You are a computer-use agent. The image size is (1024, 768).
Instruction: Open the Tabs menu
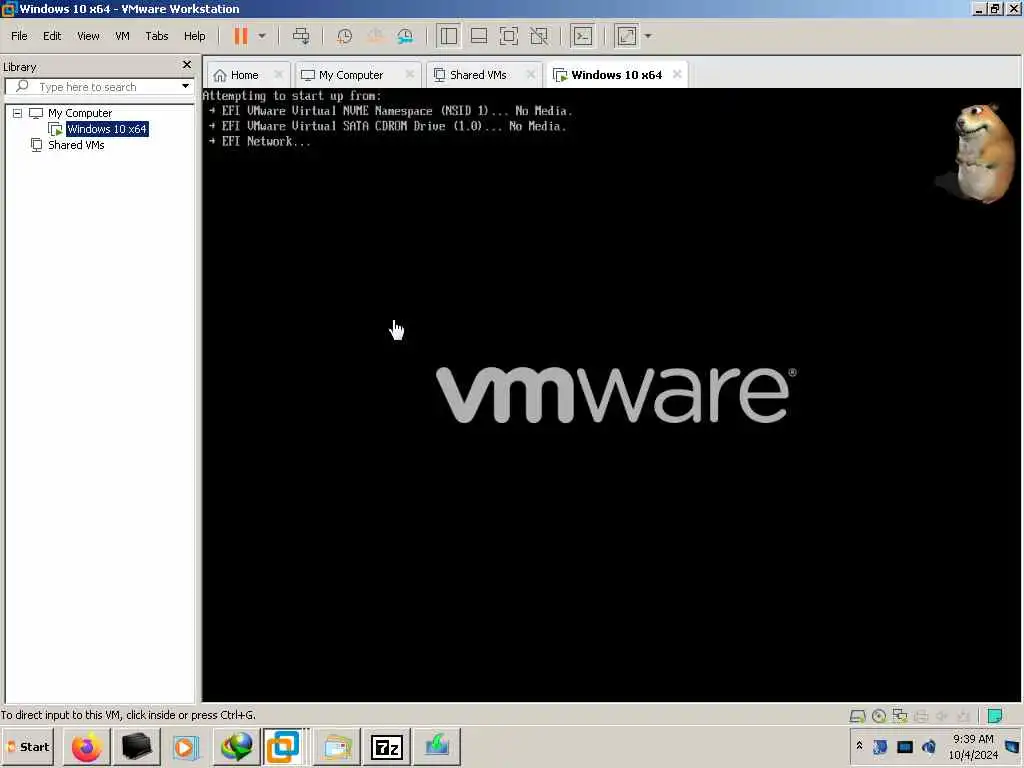point(157,36)
